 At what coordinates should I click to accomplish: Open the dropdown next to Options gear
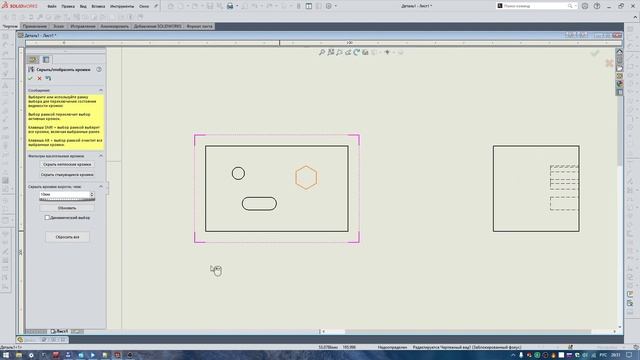[x=336, y=6]
